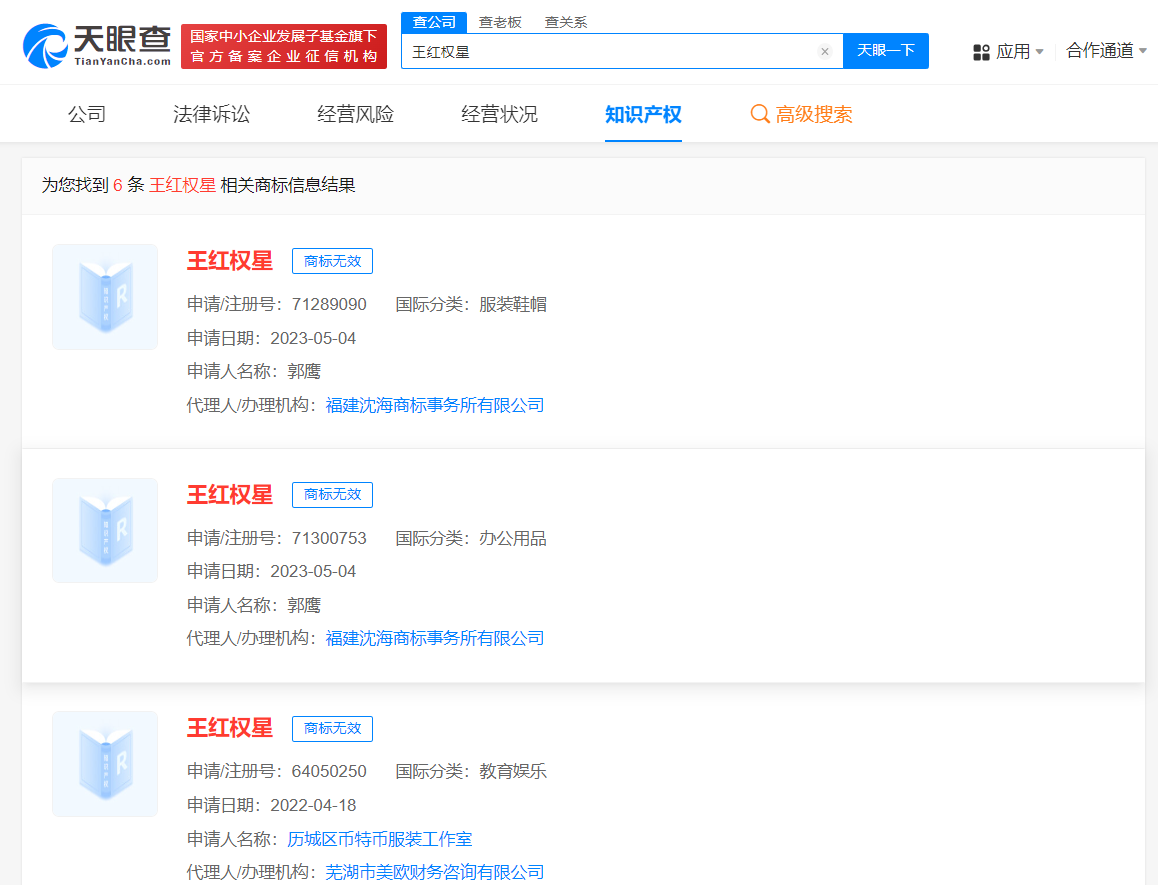The image size is (1158, 885).
Task: Click 商标无效 badge on first result
Action: tap(332, 260)
